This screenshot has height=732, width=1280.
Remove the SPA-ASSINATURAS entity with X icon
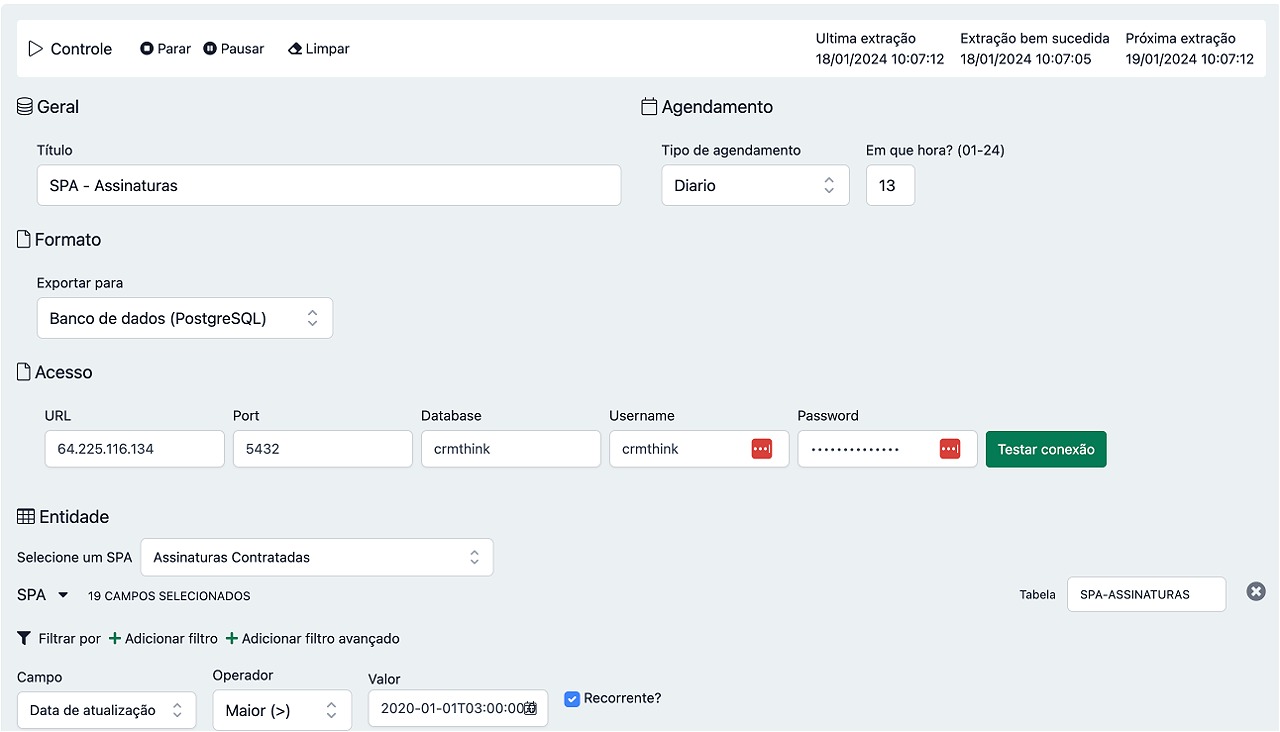coord(1256,592)
